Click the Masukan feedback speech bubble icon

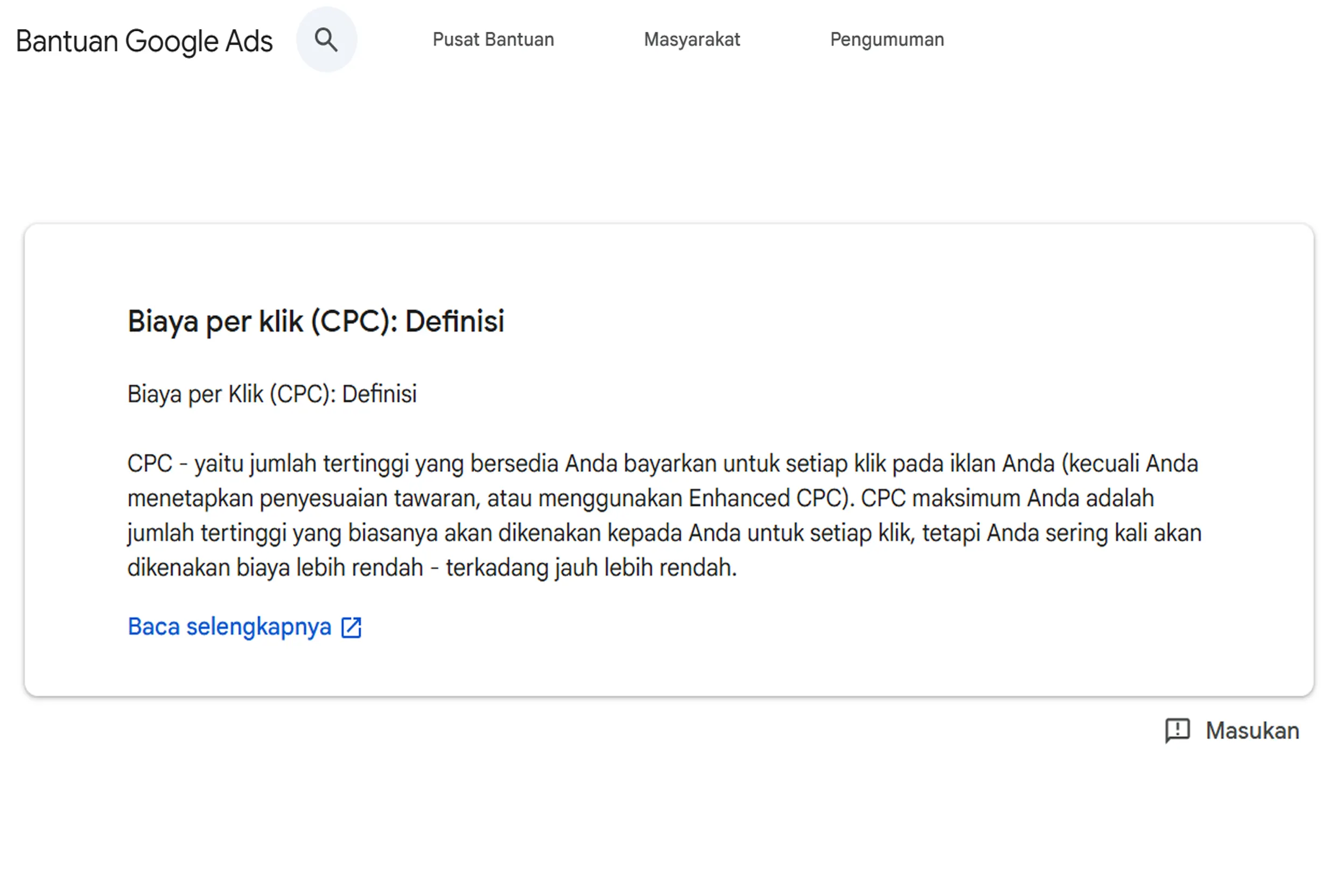point(1177,731)
